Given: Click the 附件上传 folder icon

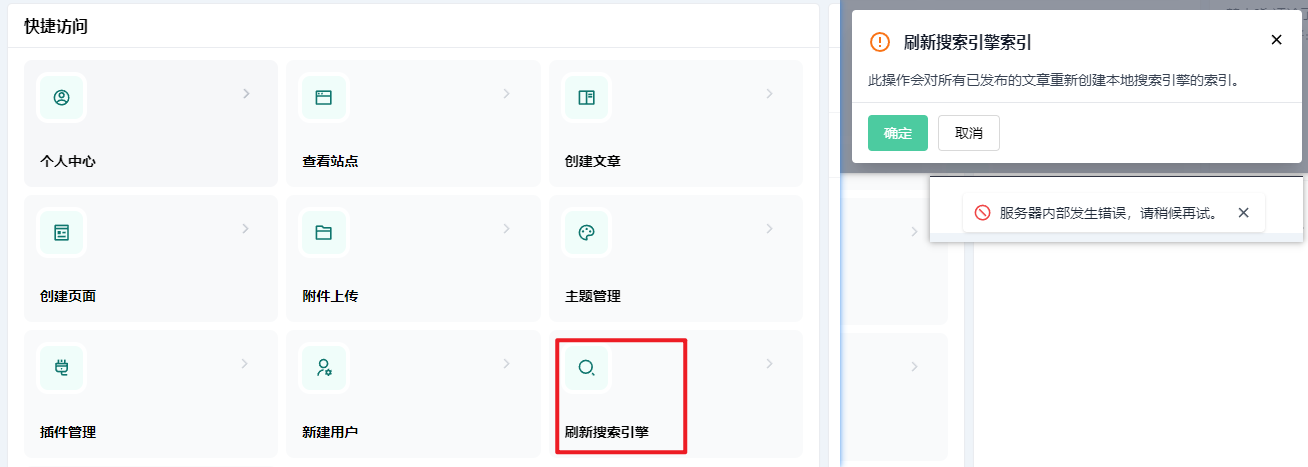Looking at the screenshot, I should click(x=323, y=232).
